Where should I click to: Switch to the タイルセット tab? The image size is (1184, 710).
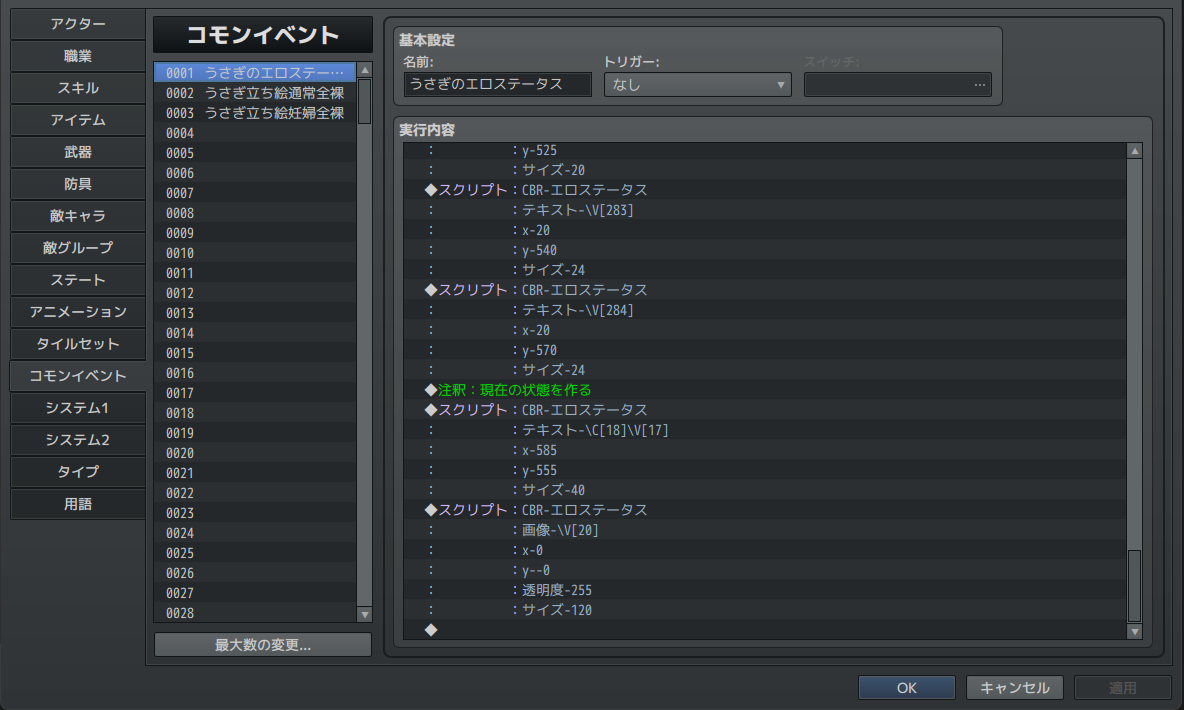pyautogui.click(x=78, y=344)
